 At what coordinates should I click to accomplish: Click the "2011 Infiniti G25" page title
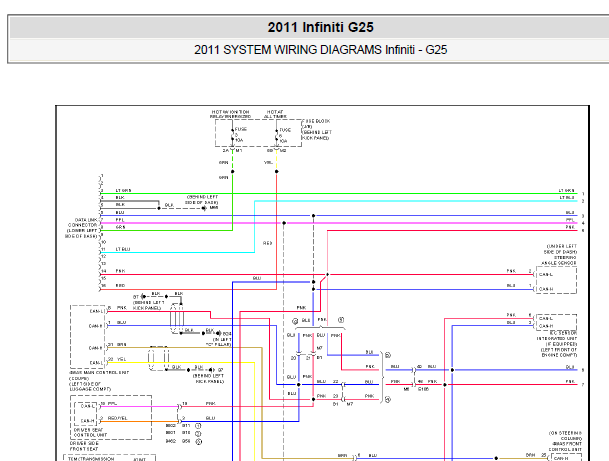320,27
